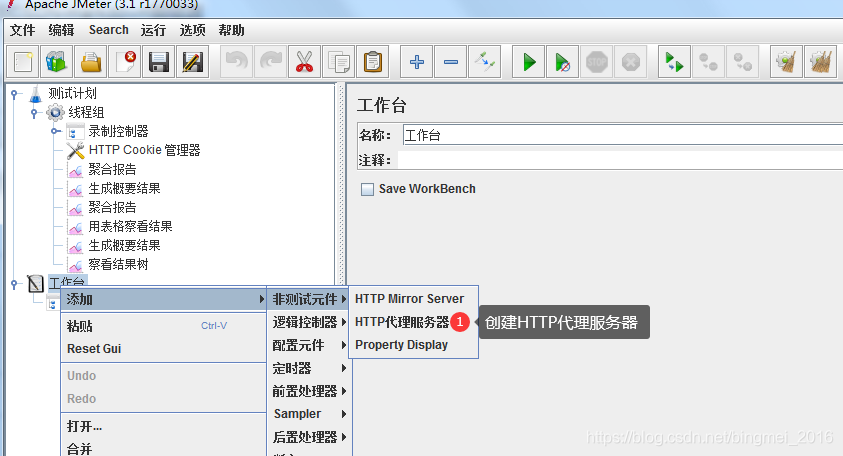Viewport: 843px width, 456px height.
Task: Open the 定时器 submenu
Action: [x=309, y=368]
